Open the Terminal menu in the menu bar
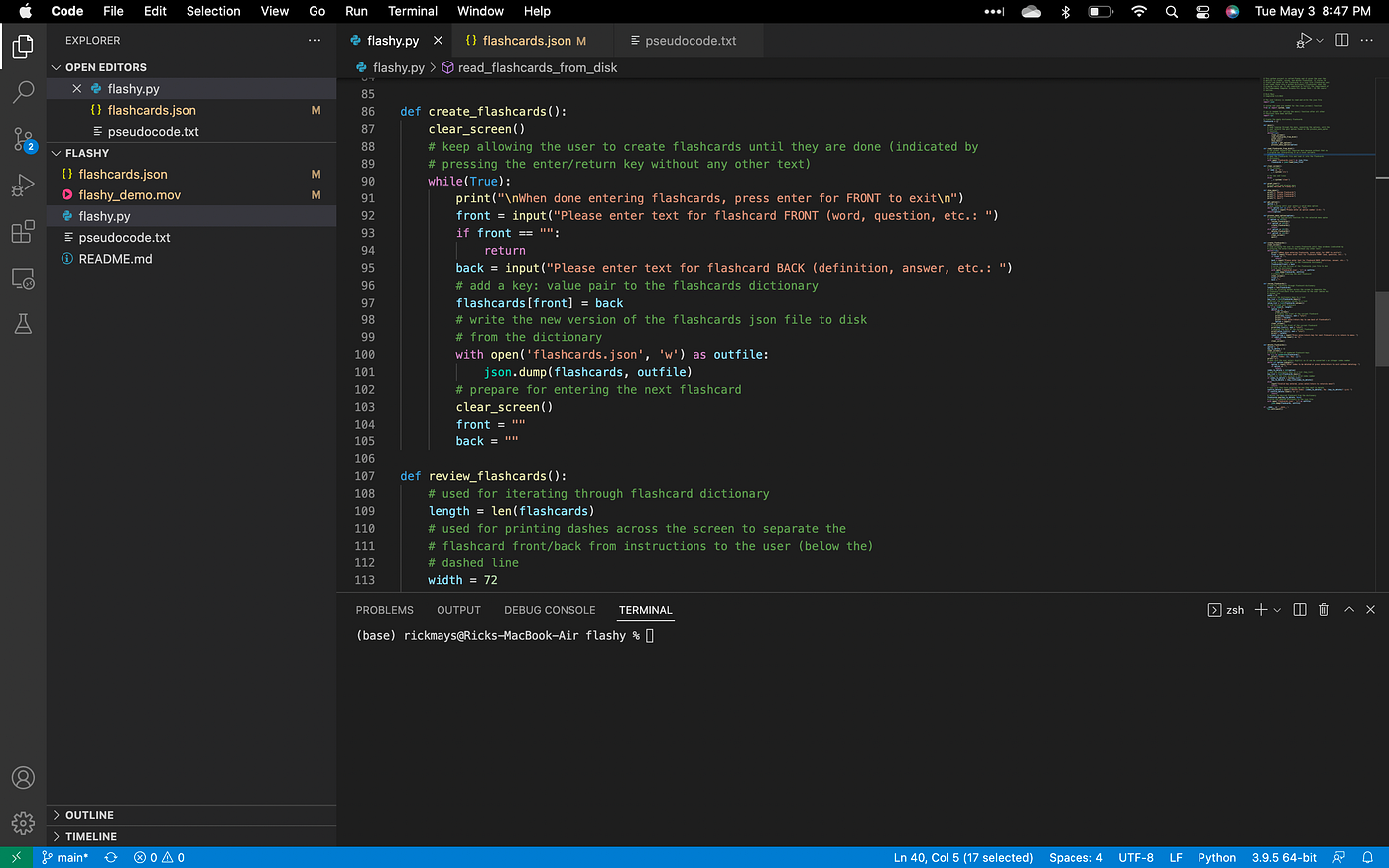This screenshot has height=868, width=1389. pos(413,11)
